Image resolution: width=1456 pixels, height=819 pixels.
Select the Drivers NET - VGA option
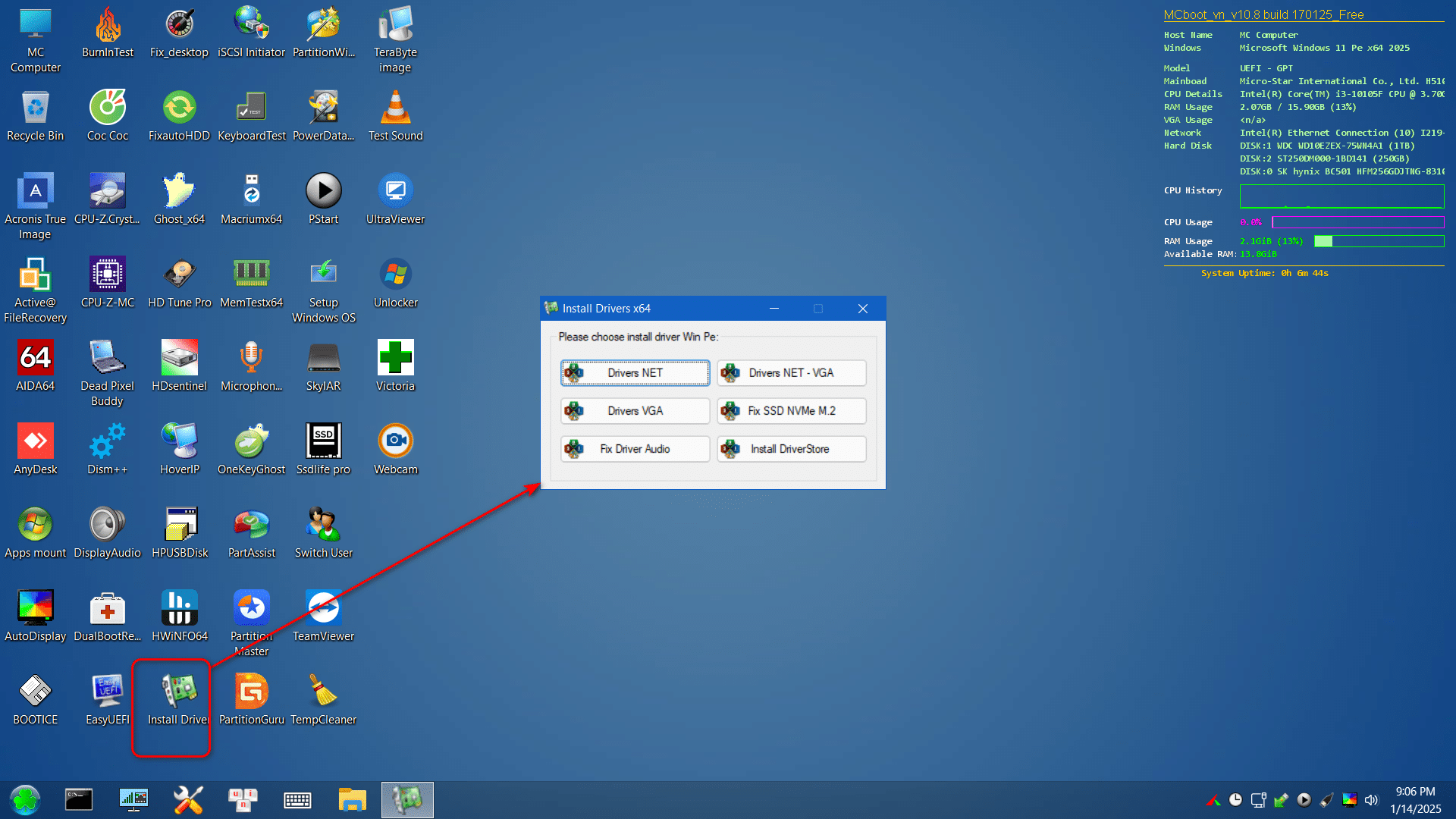[x=791, y=372]
